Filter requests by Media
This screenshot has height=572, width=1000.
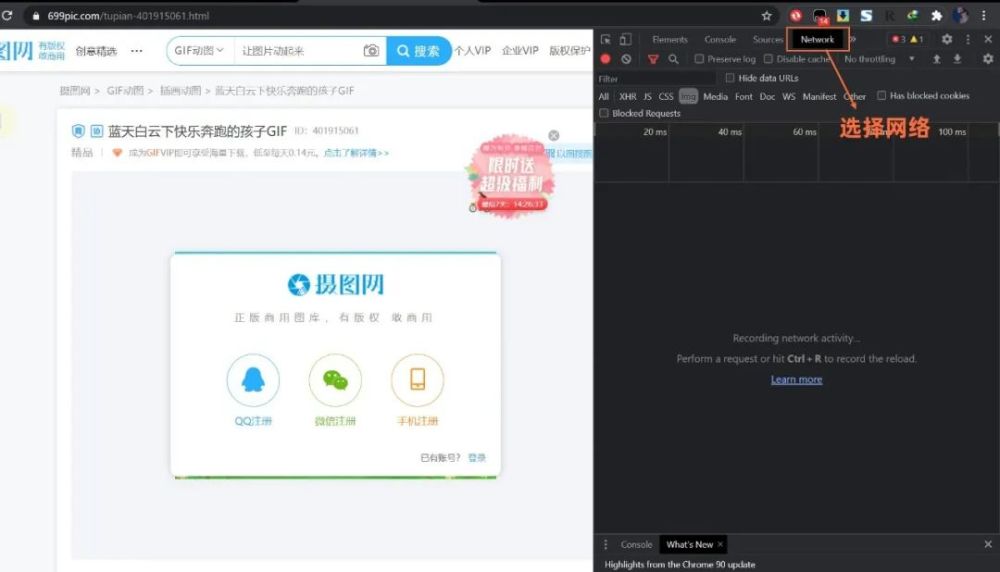[716, 96]
